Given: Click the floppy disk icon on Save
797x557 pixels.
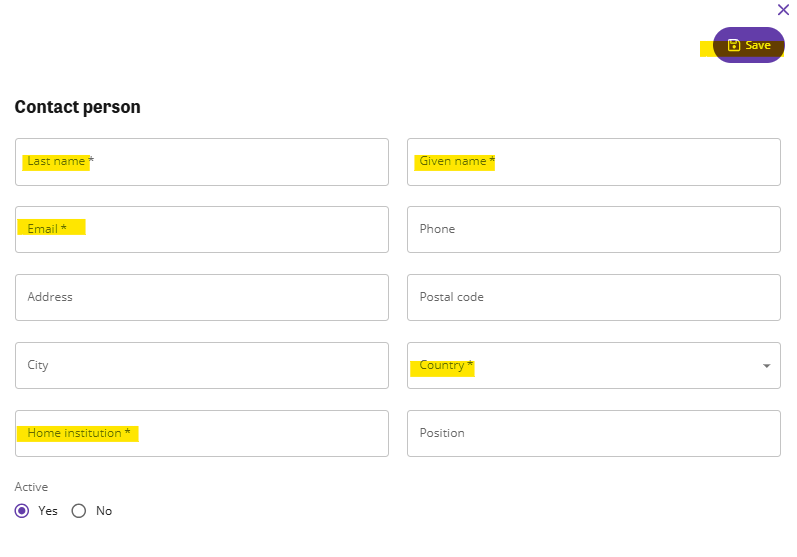Looking at the screenshot, I should [x=733, y=45].
